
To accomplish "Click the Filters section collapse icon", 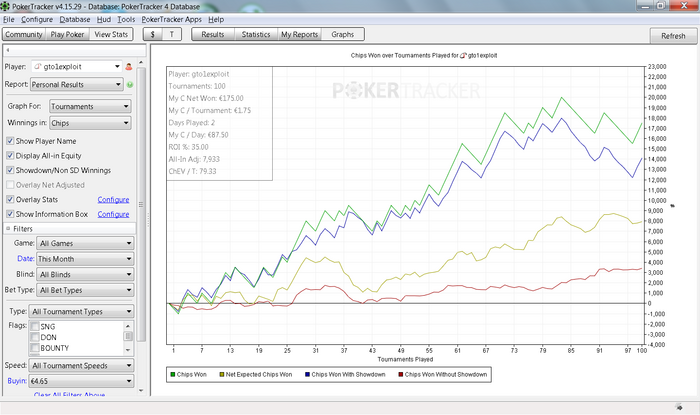I will pyautogui.click(x=8, y=228).
